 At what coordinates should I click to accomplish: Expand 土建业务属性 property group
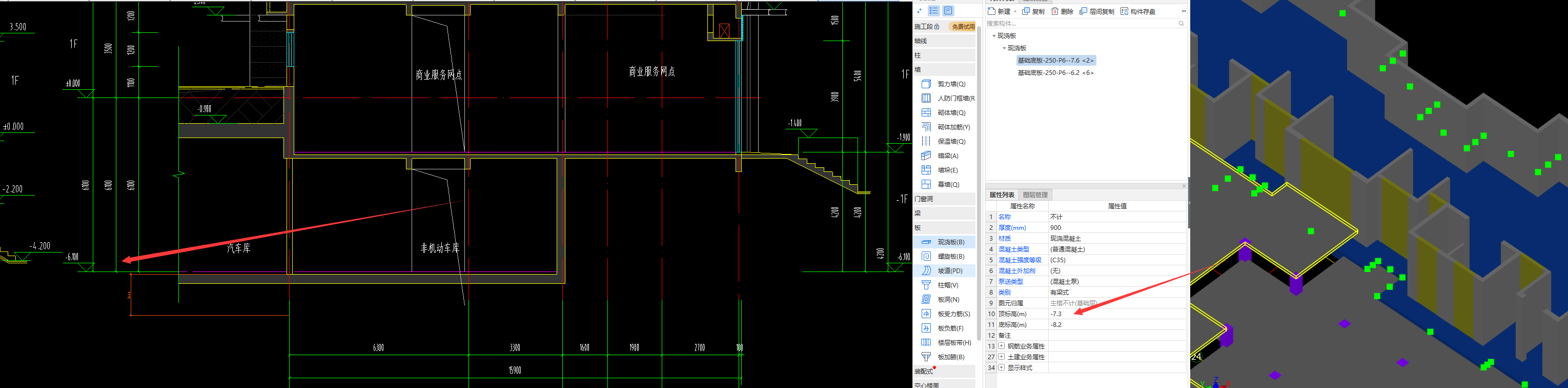1001,357
